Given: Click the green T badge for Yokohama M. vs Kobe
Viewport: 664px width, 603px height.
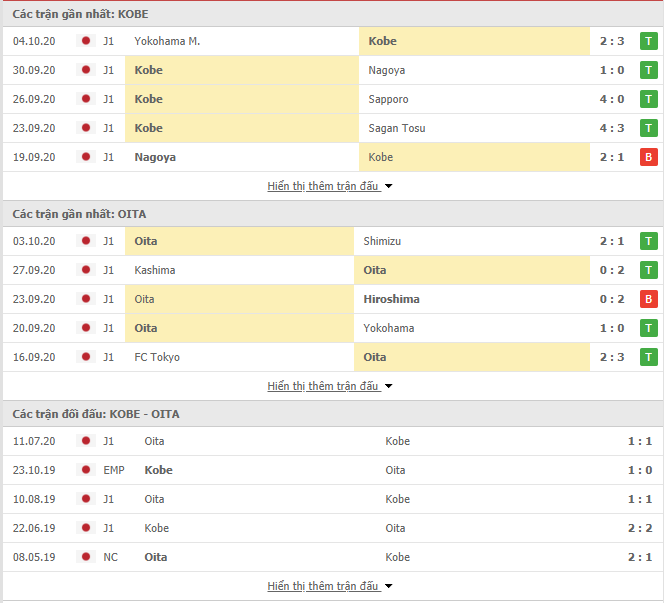Looking at the screenshot, I should [x=648, y=41].
